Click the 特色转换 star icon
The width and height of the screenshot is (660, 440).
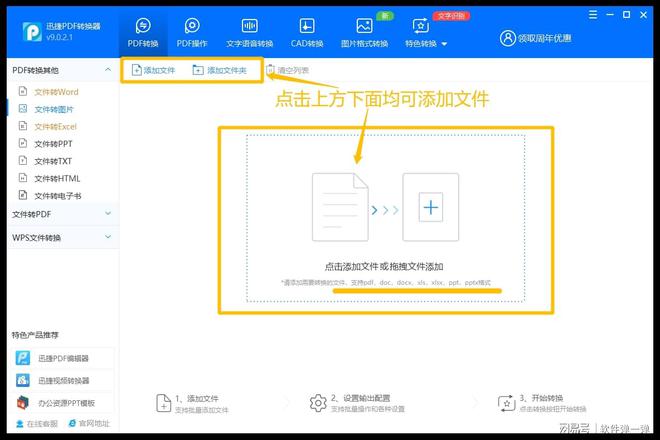click(420, 26)
